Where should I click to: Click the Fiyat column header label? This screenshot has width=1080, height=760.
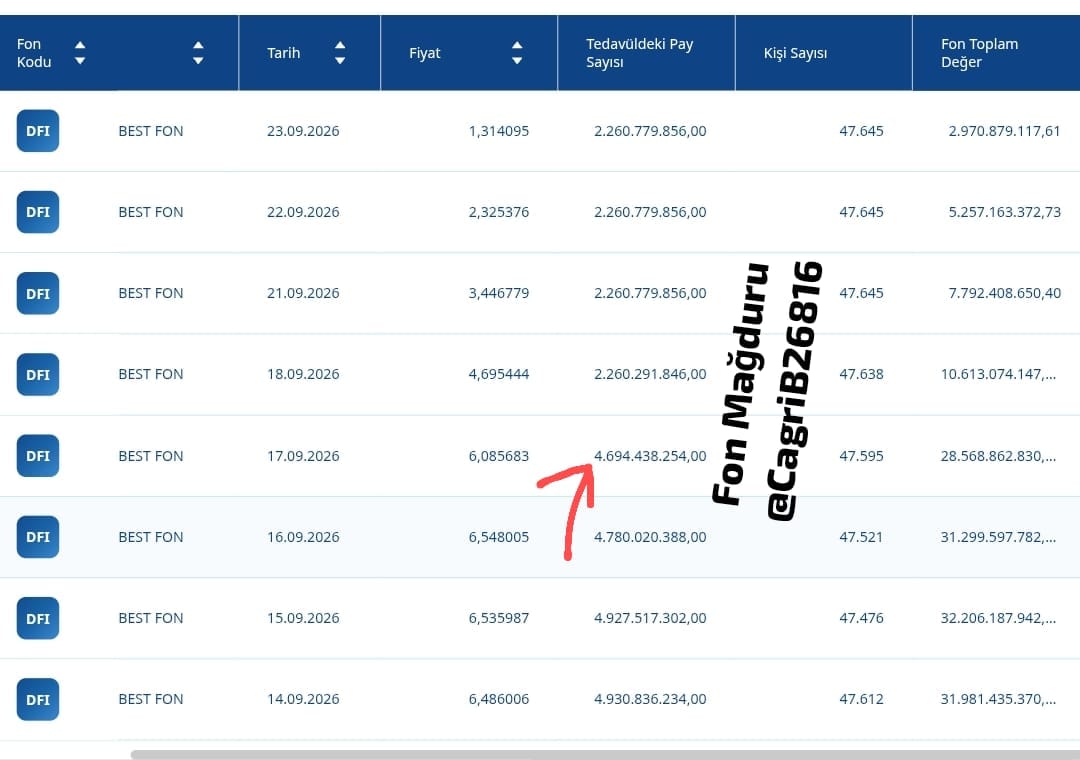tap(424, 53)
